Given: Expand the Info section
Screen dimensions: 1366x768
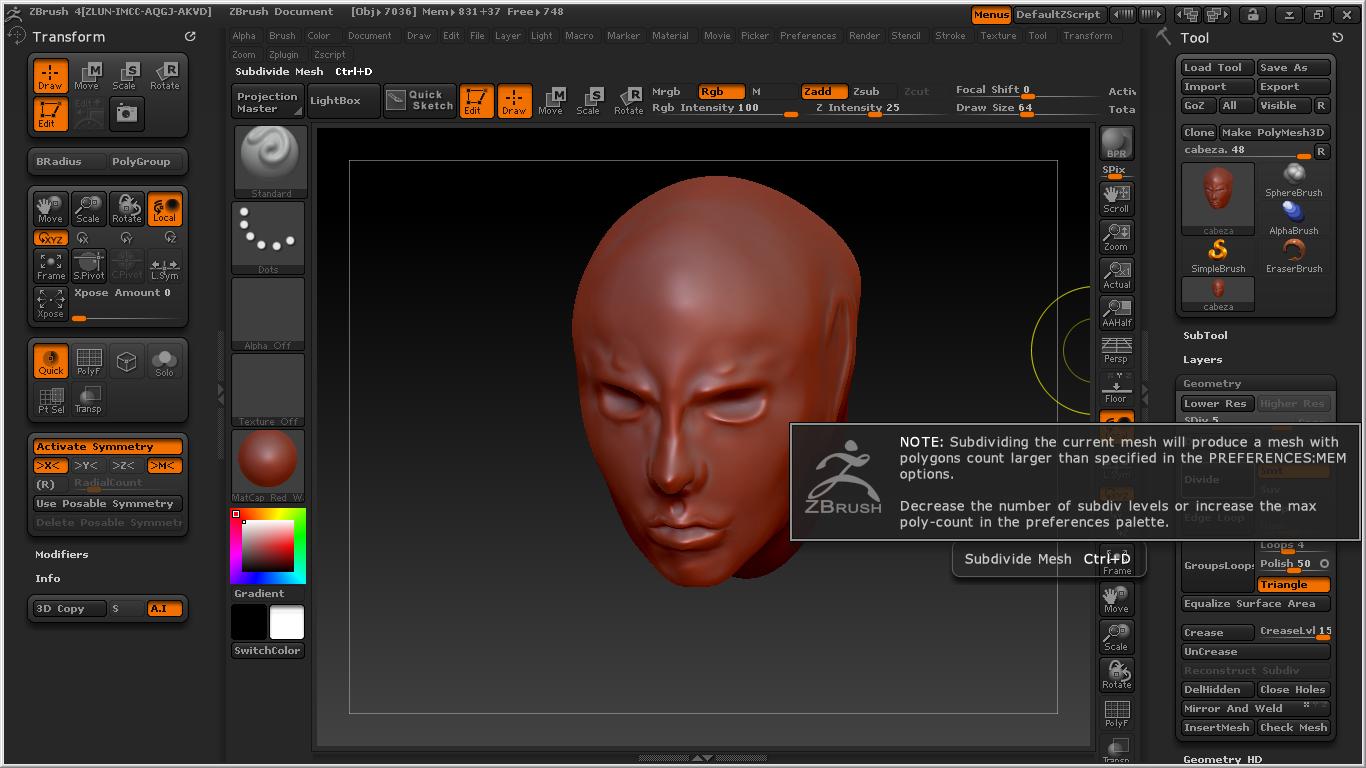Looking at the screenshot, I should point(48,579).
